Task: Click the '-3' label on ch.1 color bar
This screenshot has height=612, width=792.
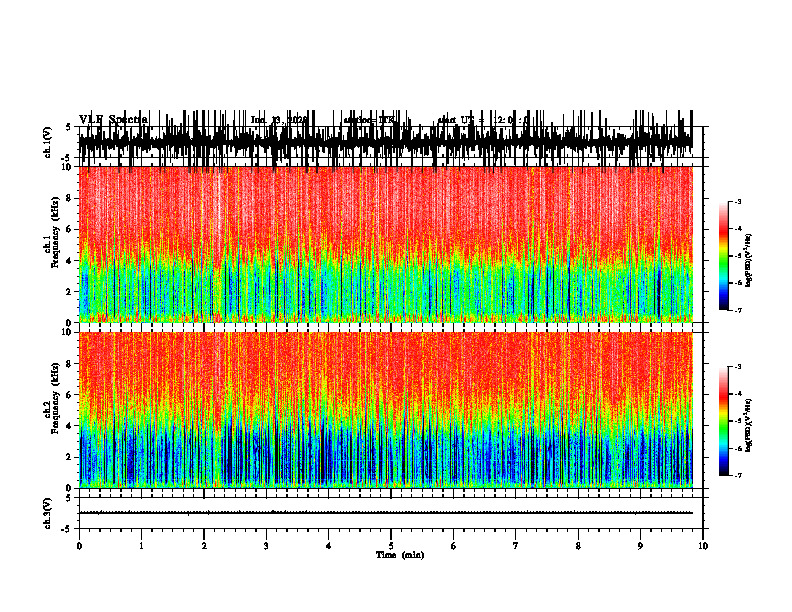Action: (737, 201)
